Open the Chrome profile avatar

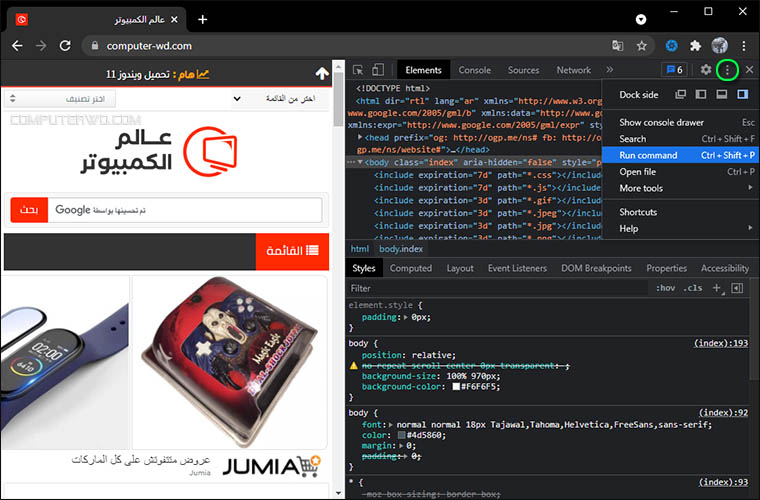pos(719,46)
